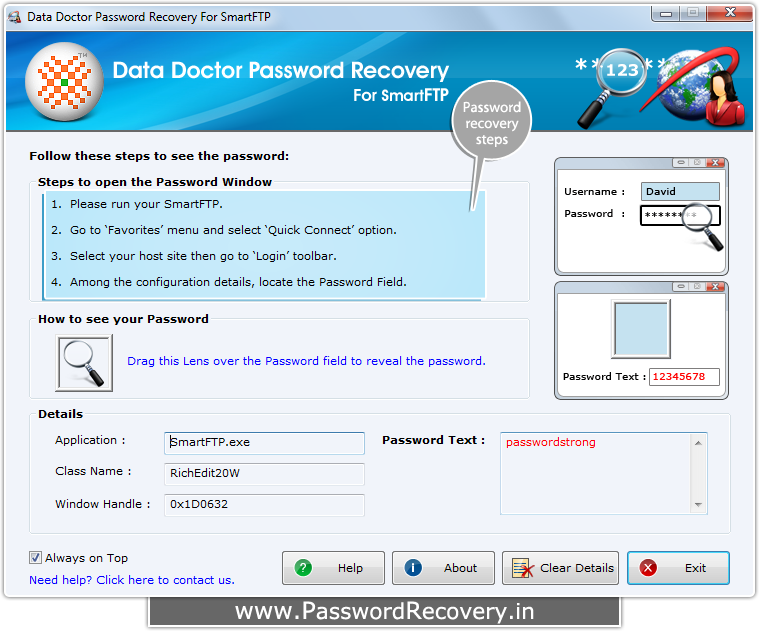Click the Clear Details button
Viewport: 759px width, 631px height.
(x=560, y=568)
